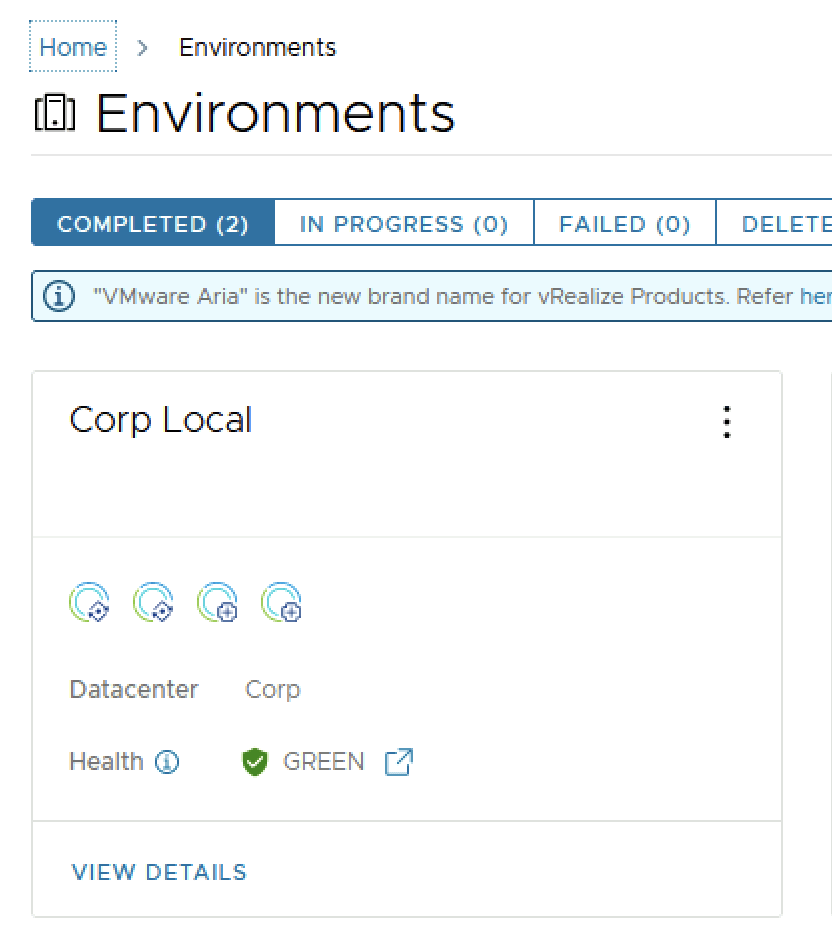Click the first product icon in Corp Local
This screenshot has width=832, height=934.
click(90, 602)
